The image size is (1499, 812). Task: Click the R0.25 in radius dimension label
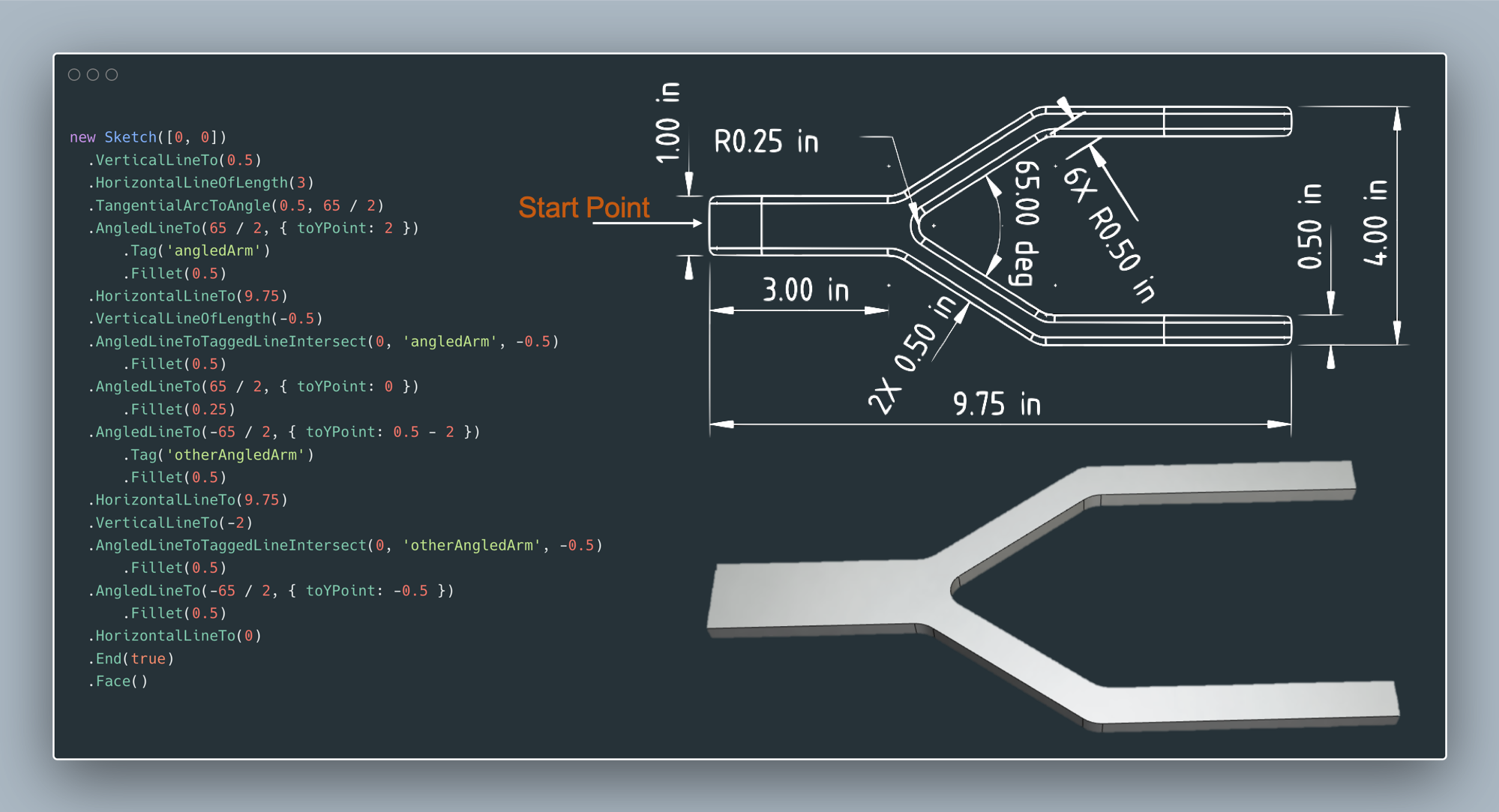766,142
